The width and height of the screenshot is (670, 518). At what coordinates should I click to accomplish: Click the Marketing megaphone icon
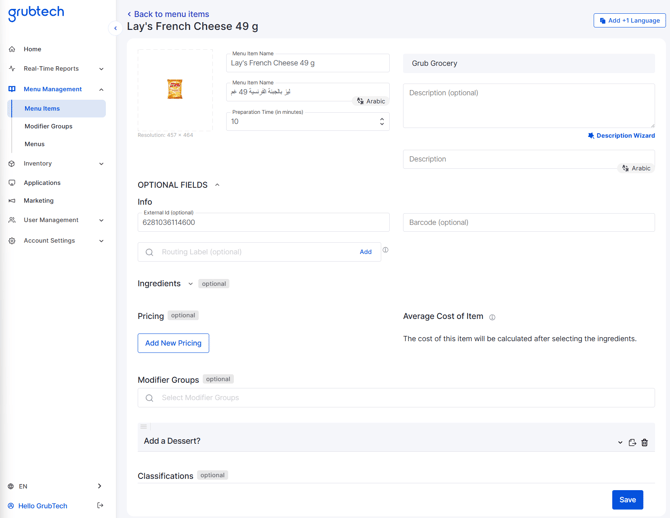coord(12,200)
